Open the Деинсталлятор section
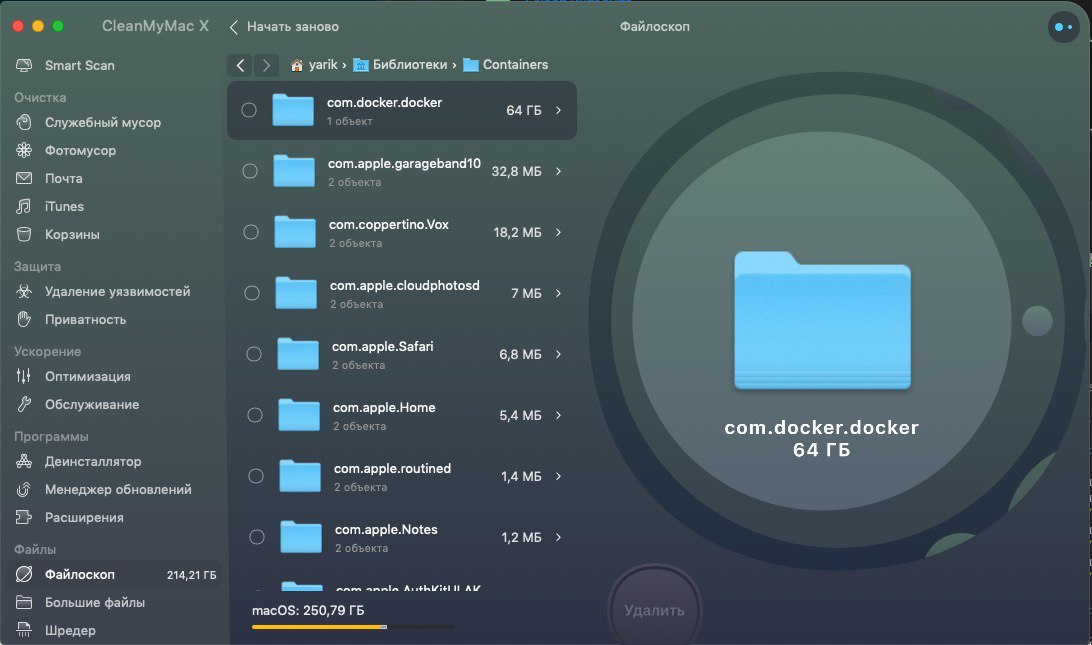1092x645 pixels. 93,461
